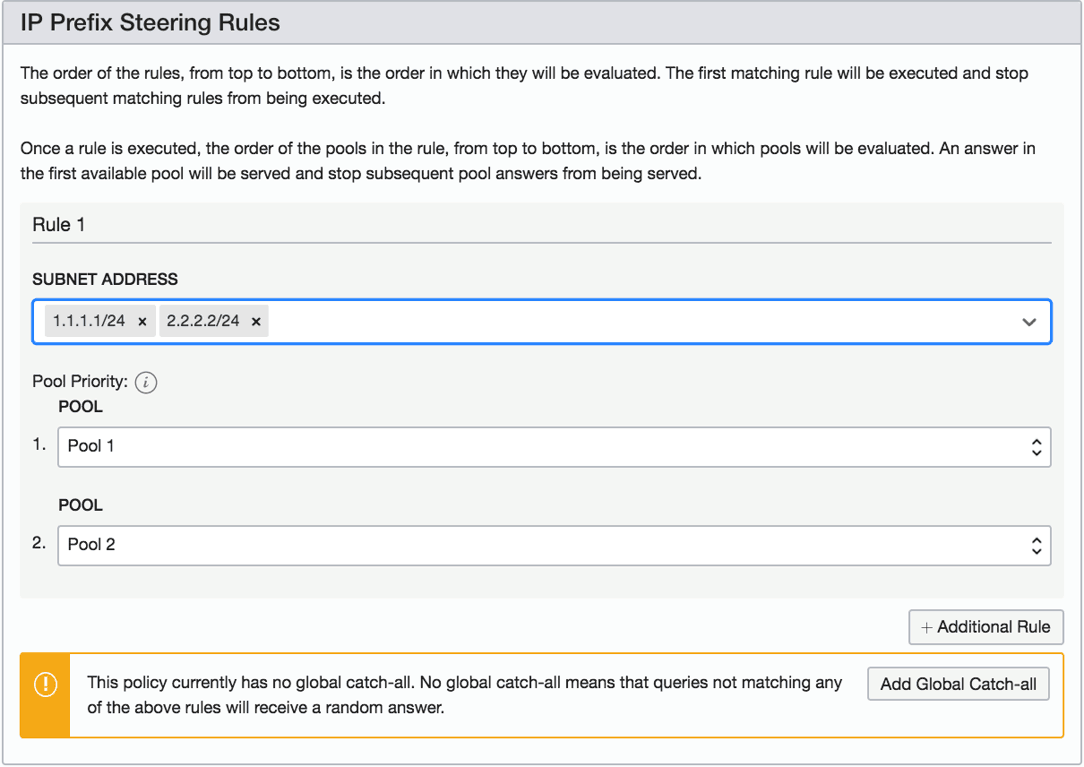Select the Pool 2 dropdown field
The height and width of the screenshot is (767, 1084).
pyautogui.click(x=550, y=545)
